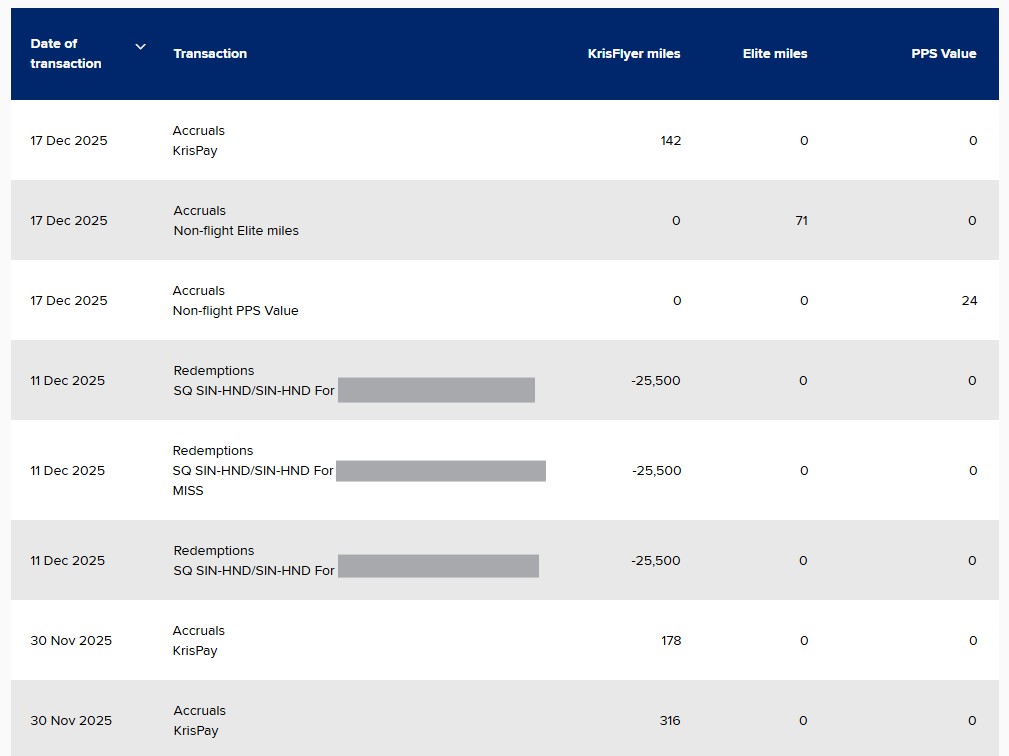Click the date on the 316 miles row

click(x=71, y=721)
